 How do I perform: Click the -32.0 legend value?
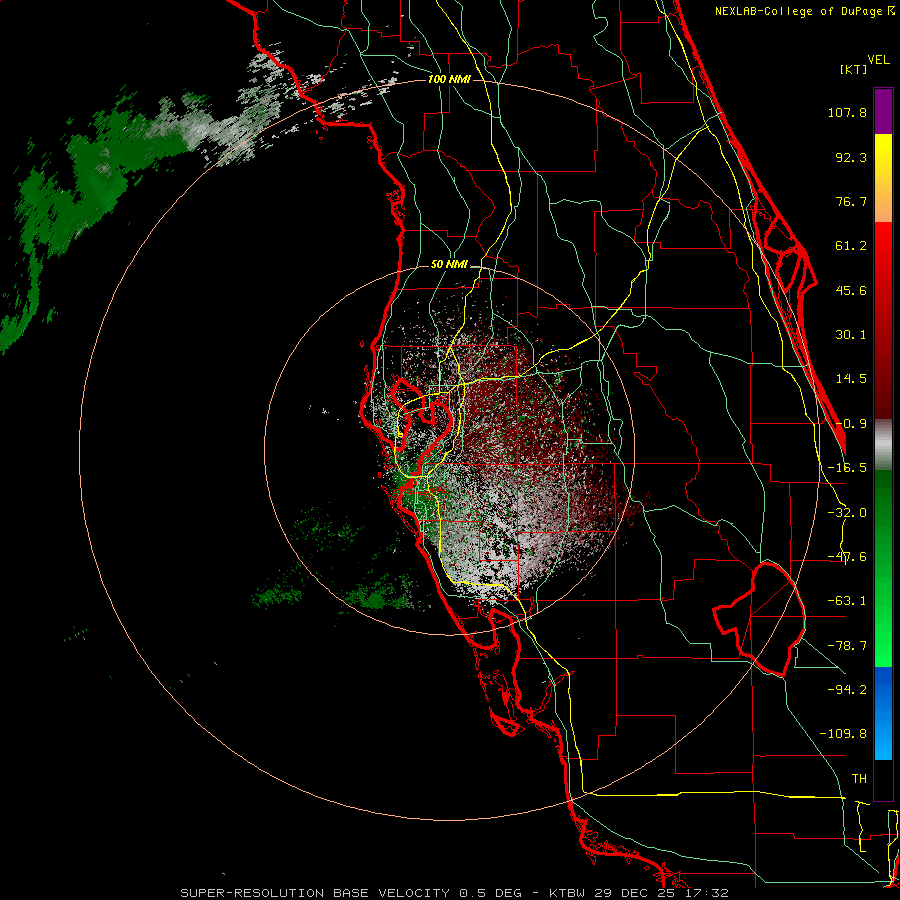847,513
